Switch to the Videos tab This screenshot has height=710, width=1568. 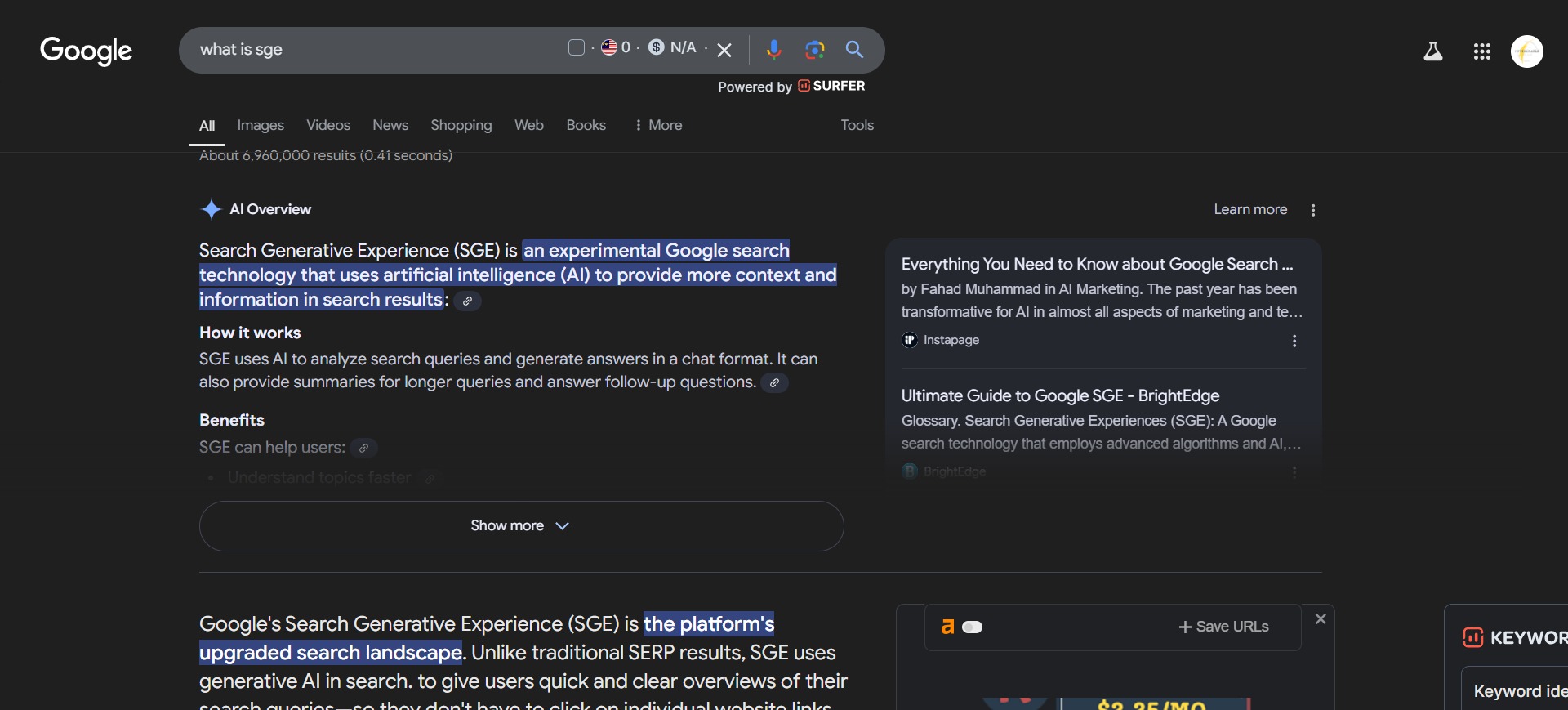[x=328, y=125]
